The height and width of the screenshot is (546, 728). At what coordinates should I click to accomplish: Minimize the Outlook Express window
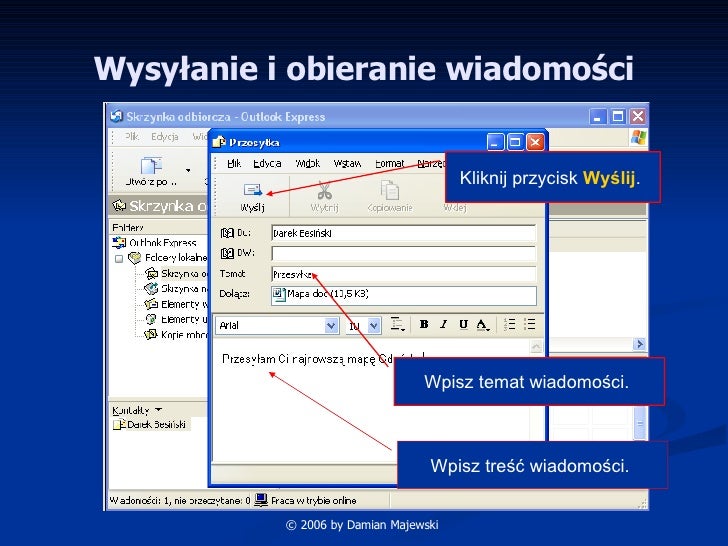[x=598, y=116]
